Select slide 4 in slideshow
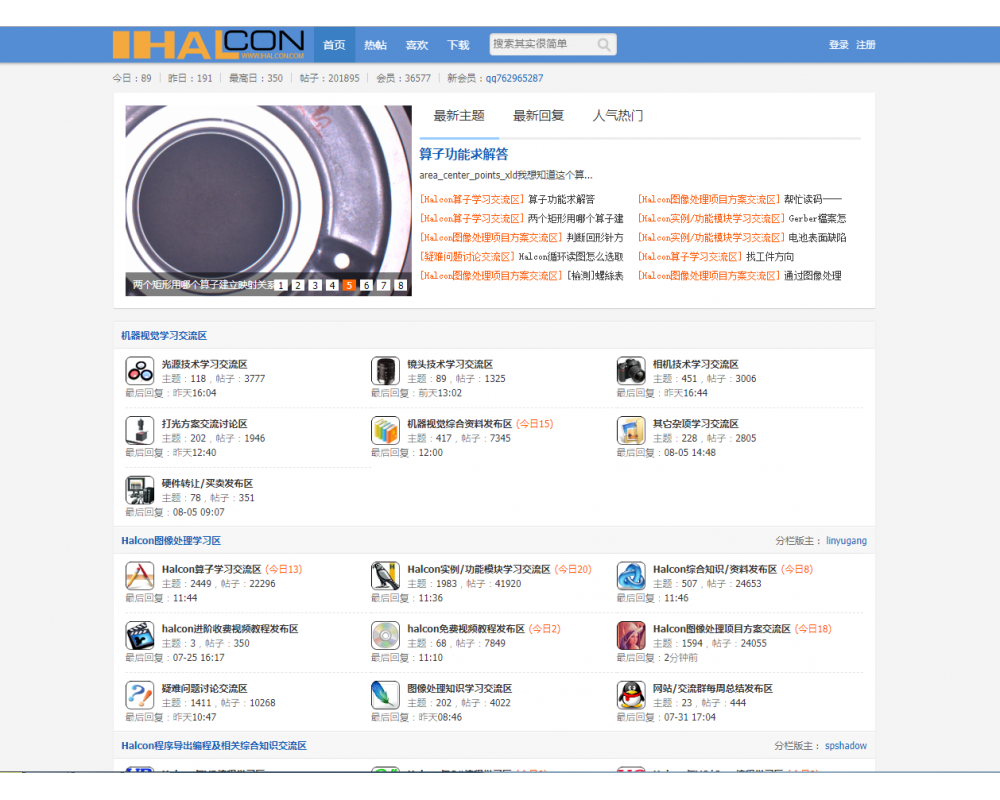Image resolution: width=1000 pixels, height=800 pixels. point(332,285)
